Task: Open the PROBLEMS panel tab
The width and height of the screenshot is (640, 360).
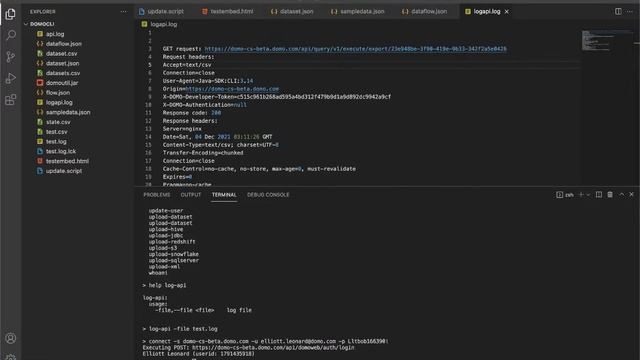Action: [157, 195]
